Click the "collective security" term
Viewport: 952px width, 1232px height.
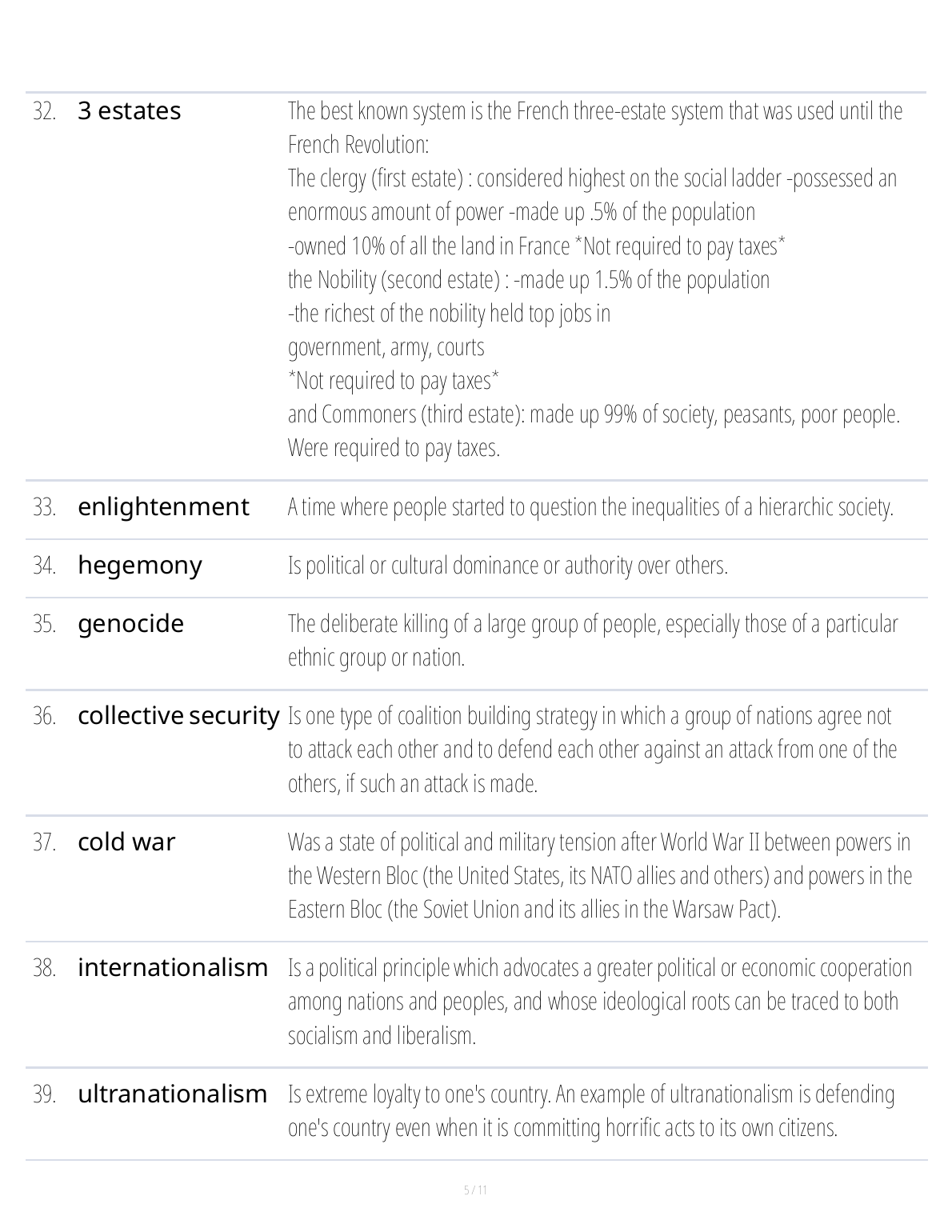pos(178,716)
